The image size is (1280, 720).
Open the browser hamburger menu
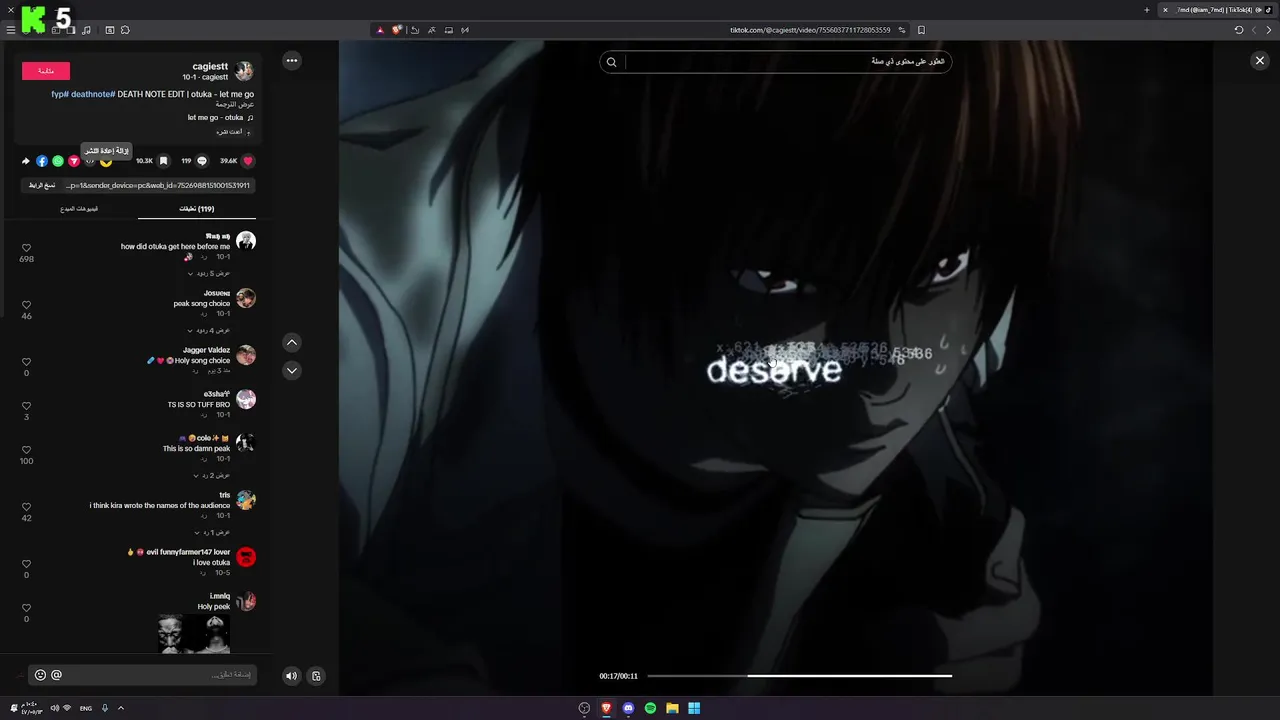pos(11,30)
